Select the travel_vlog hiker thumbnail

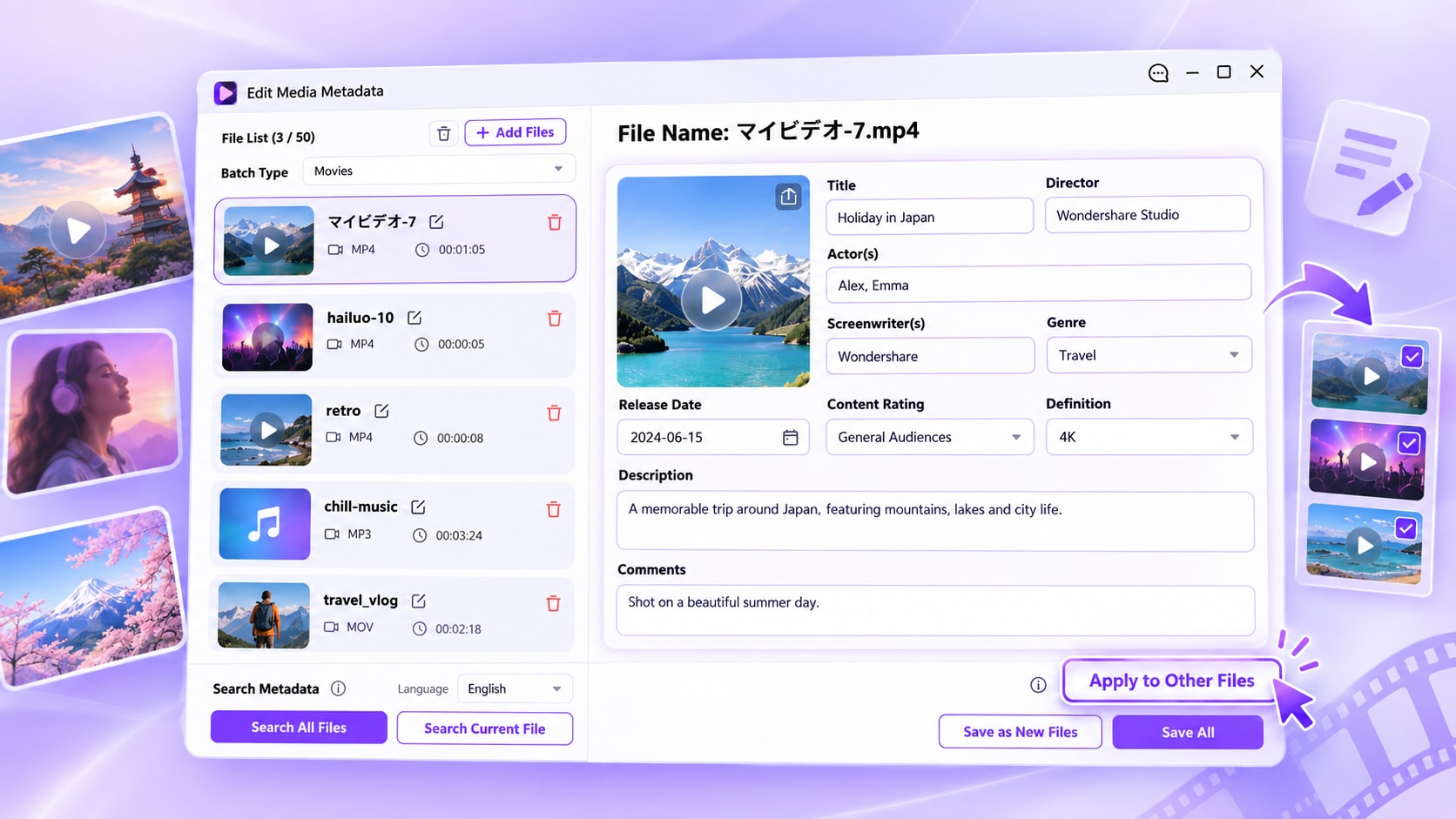pos(264,615)
